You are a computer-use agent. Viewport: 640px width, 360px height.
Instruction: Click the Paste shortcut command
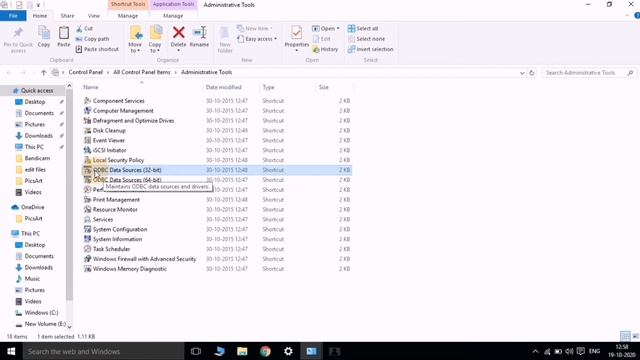(x=97, y=49)
